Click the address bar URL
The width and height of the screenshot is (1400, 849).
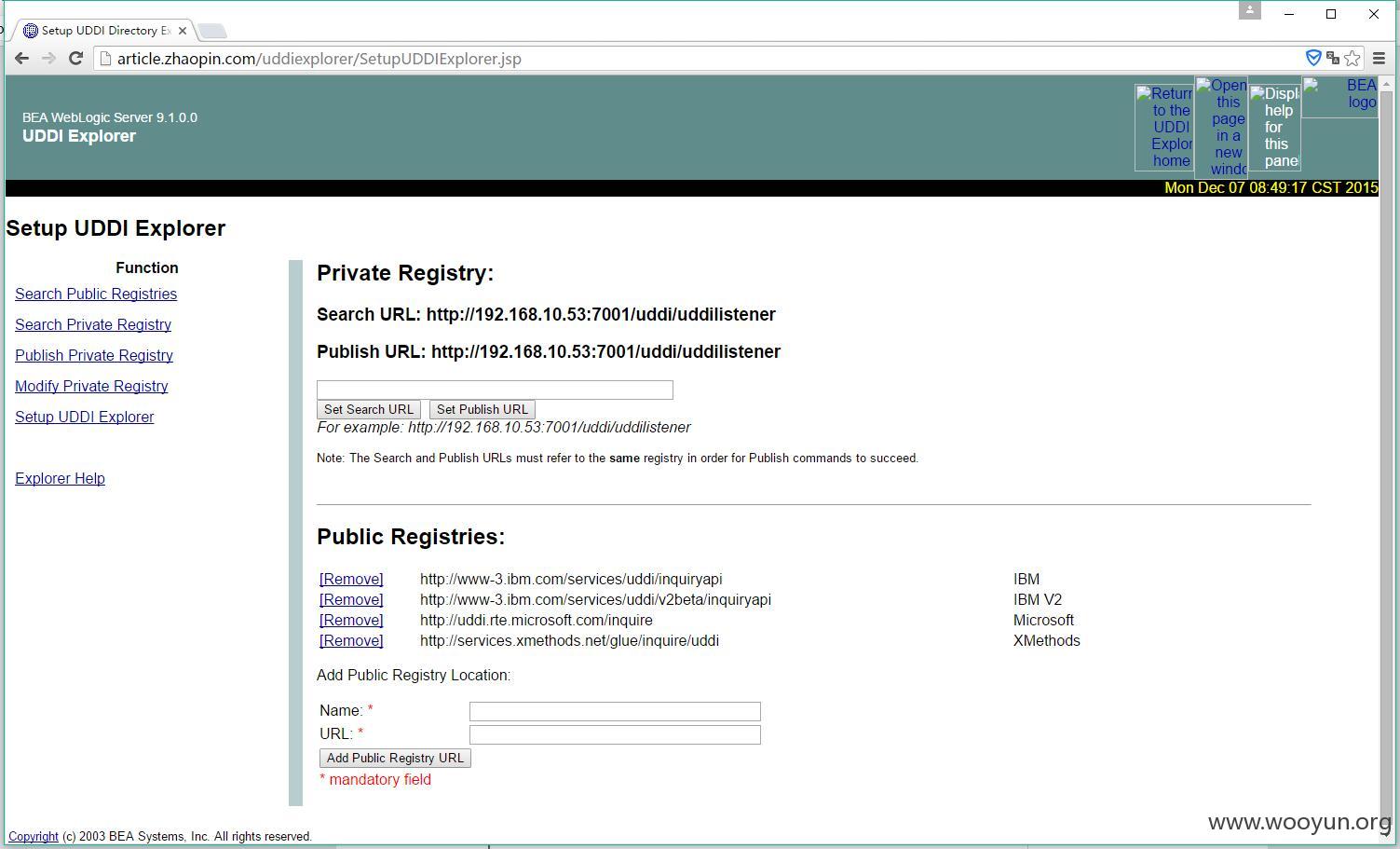pos(319,59)
